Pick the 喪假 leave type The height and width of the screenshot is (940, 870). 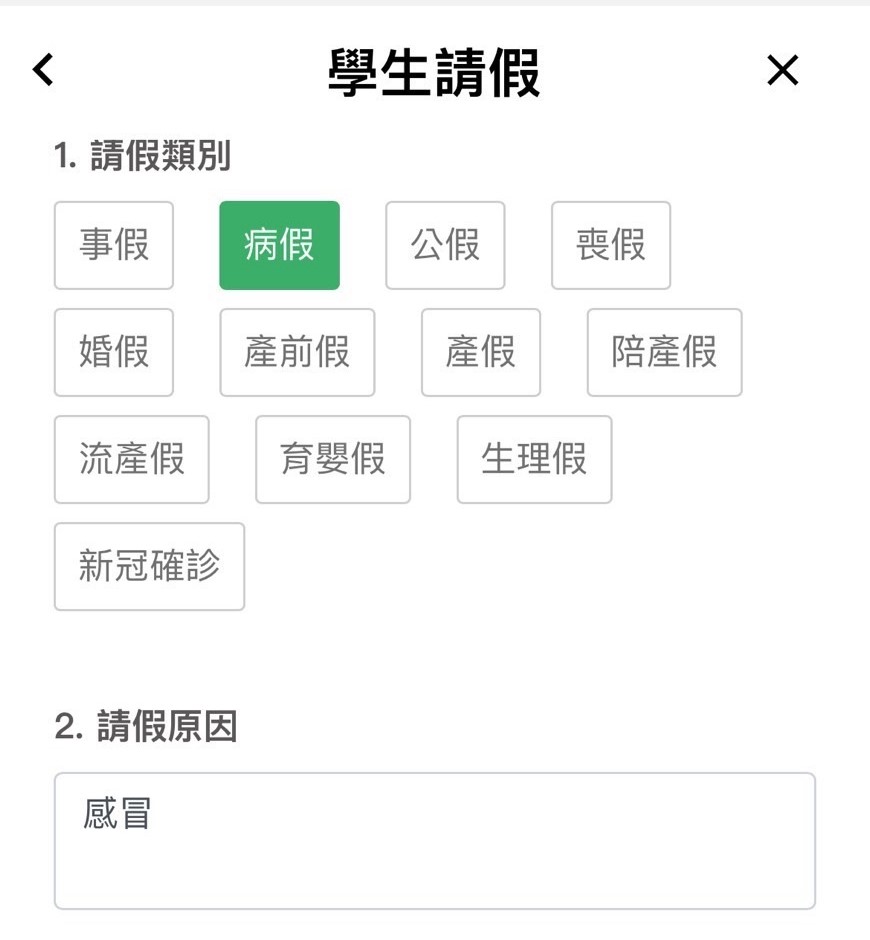pos(611,245)
